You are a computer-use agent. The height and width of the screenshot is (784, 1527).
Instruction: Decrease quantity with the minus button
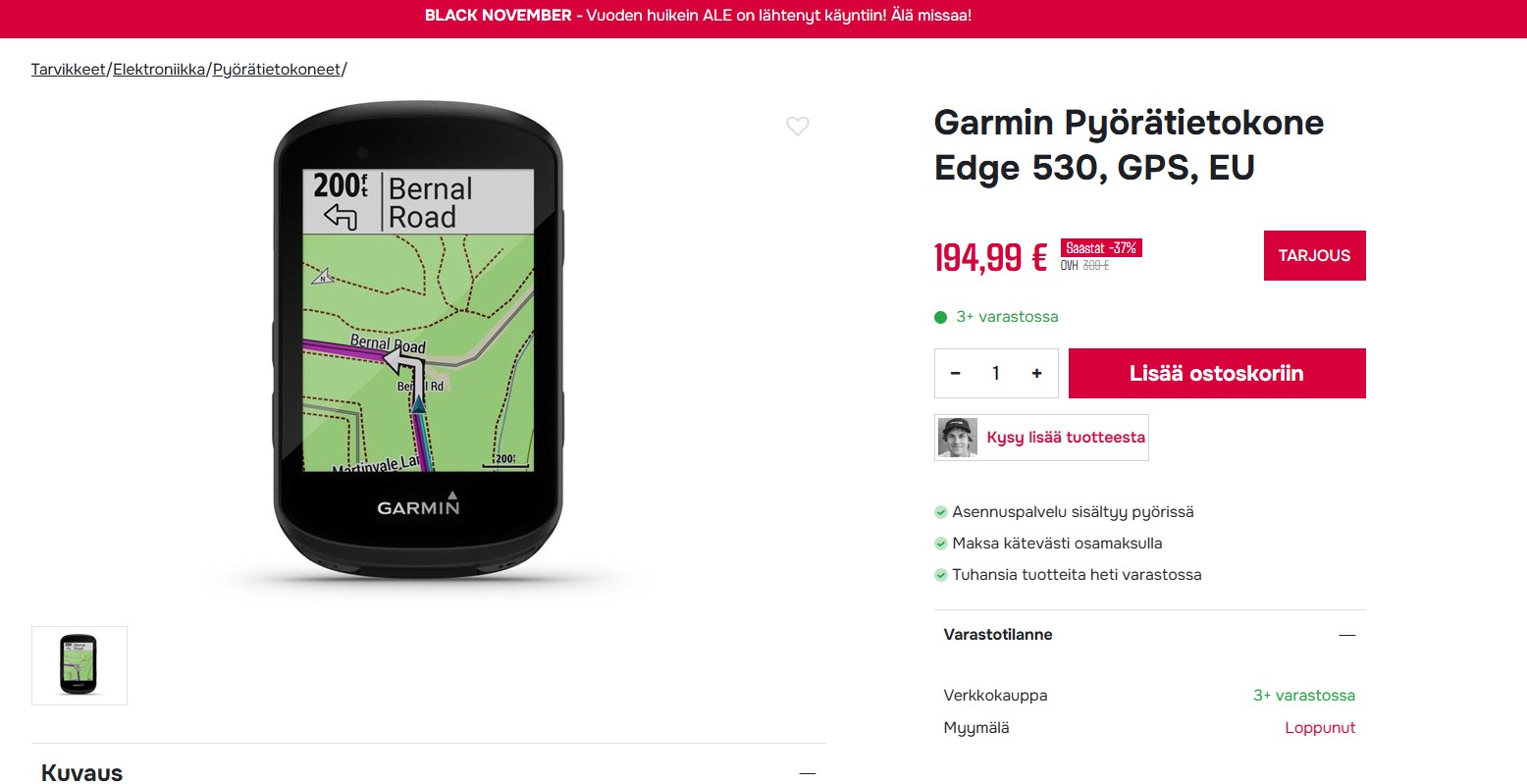[956, 373]
